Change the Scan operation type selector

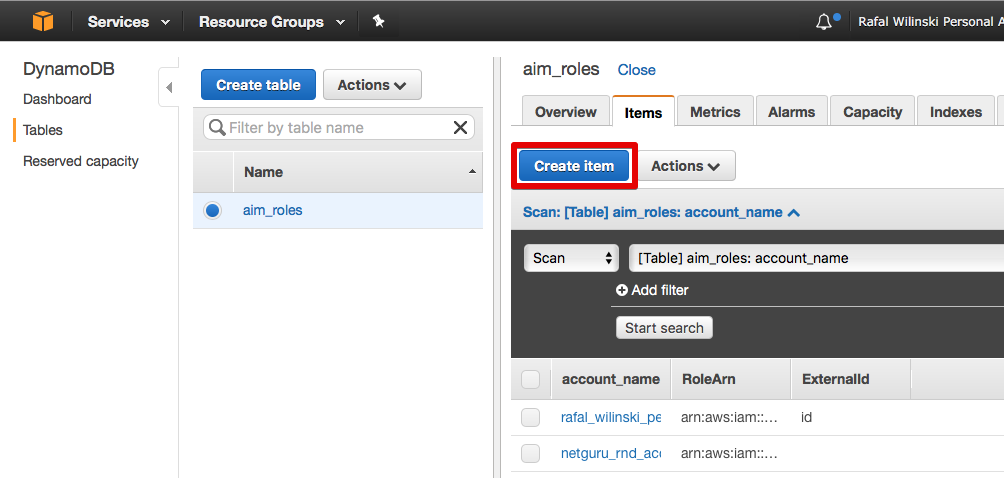coord(571,259)
